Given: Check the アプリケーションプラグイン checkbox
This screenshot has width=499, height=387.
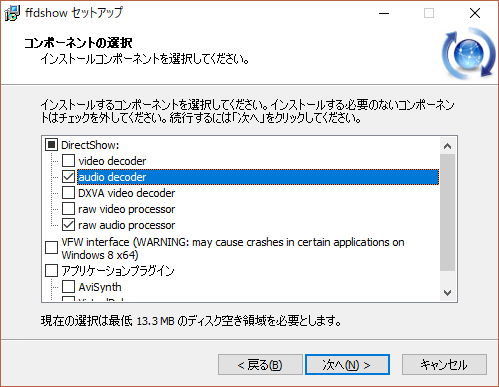Looking at the screenshot, I should pos(51,270).
